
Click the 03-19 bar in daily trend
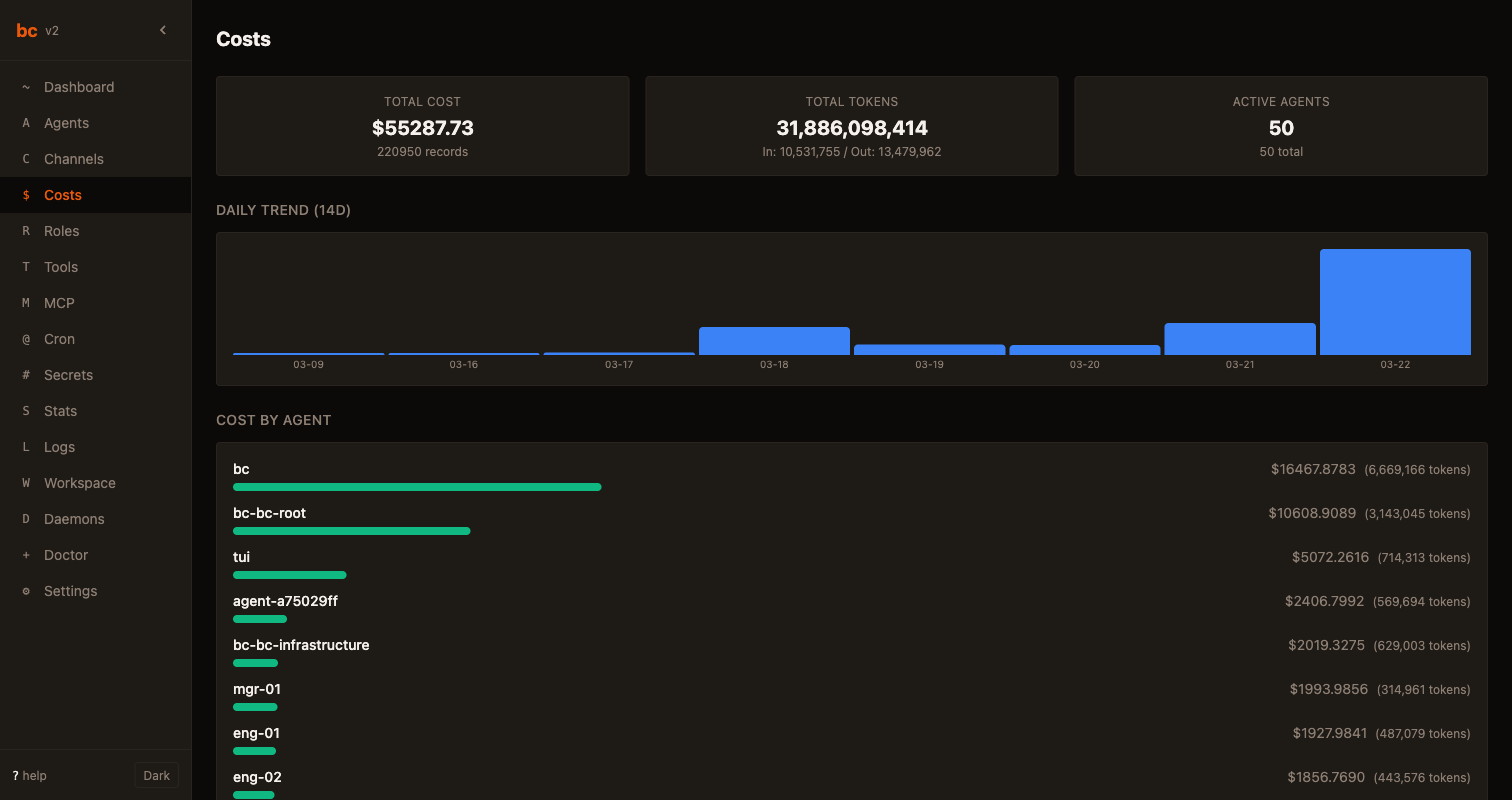point(929,350)
